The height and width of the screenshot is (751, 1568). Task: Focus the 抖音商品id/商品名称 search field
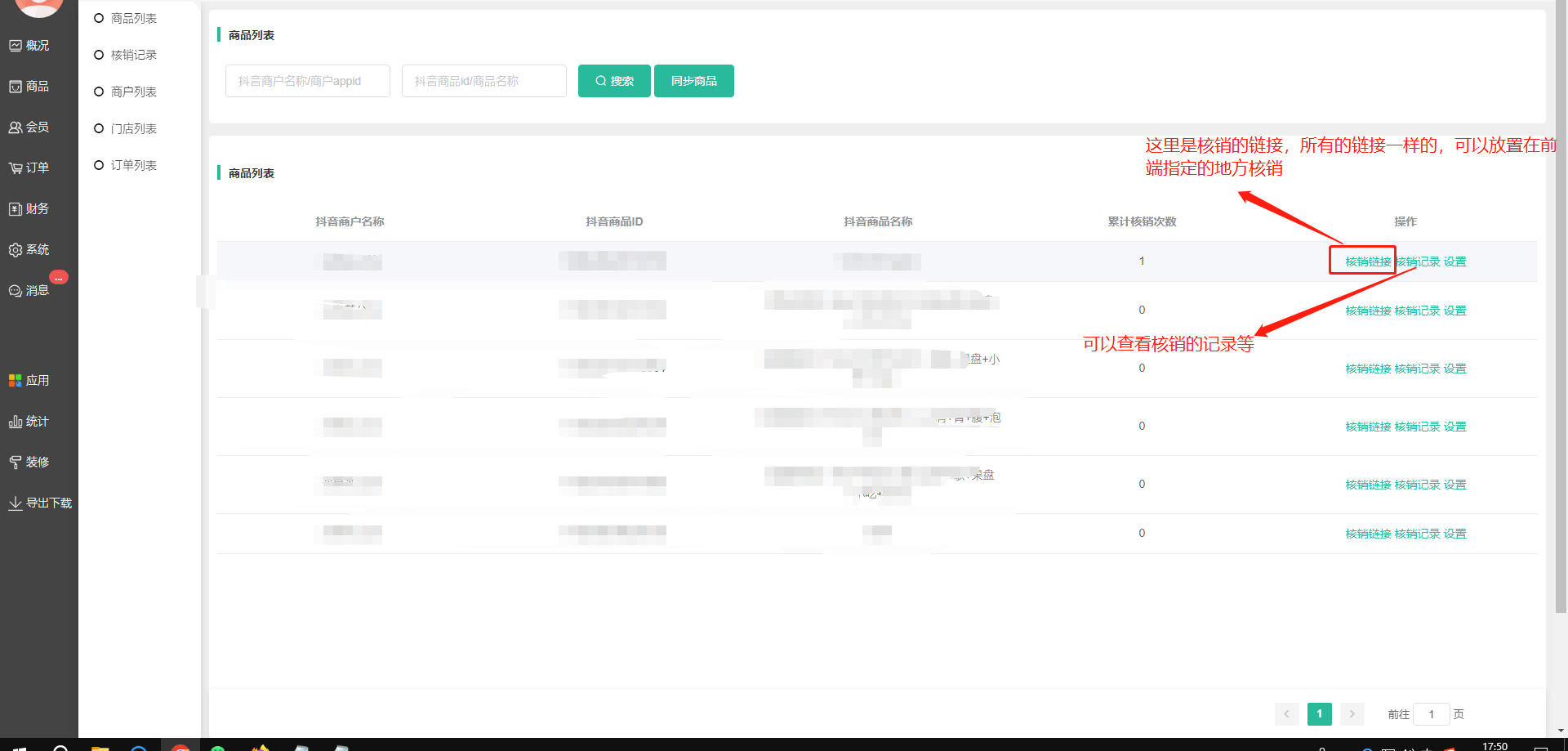pos(483,81)
